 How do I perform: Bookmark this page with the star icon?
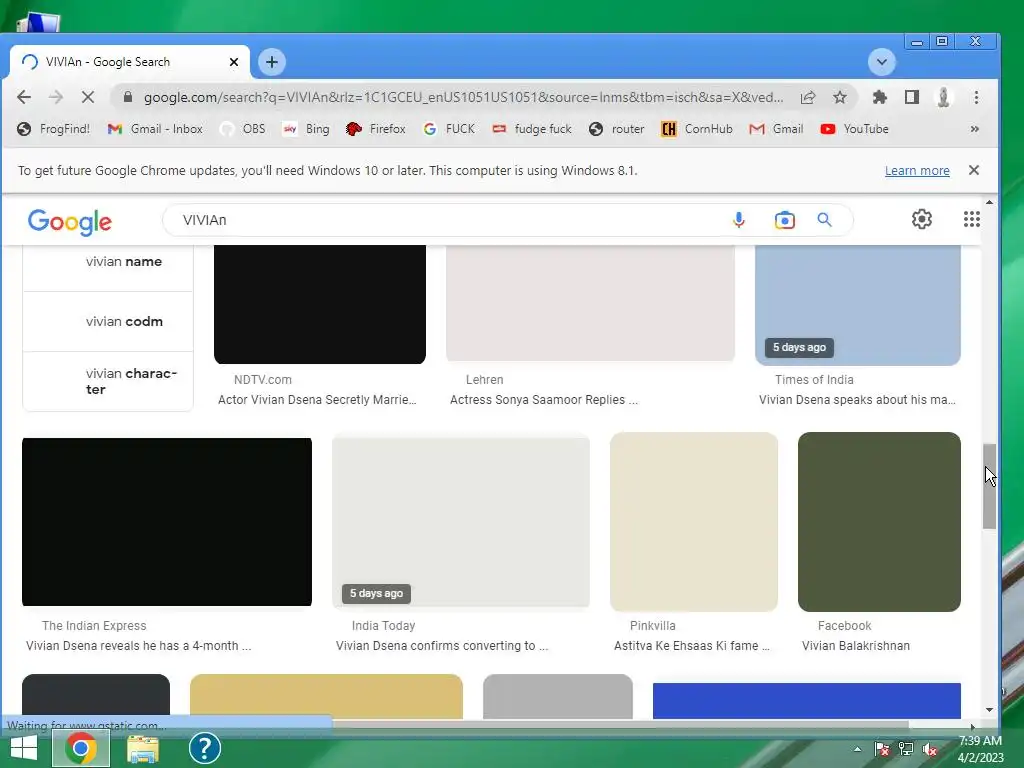coord(840,97)
